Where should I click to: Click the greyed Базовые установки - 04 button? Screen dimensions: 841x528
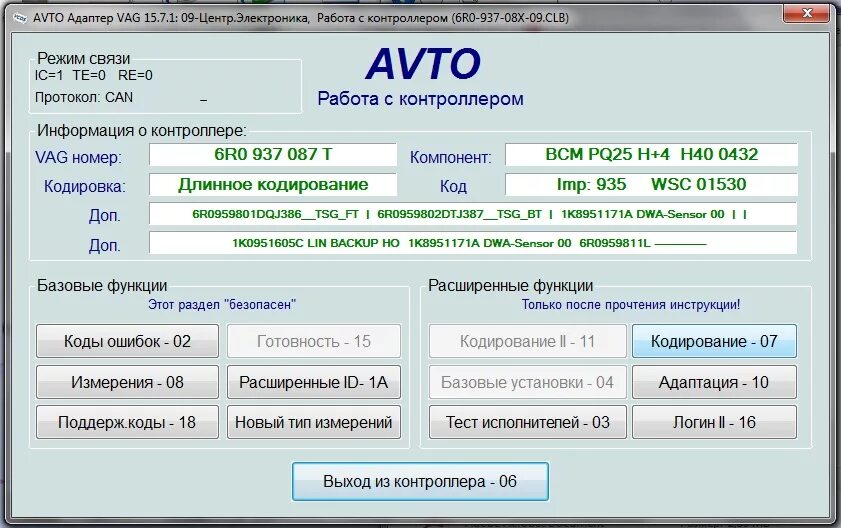(527, 382)
